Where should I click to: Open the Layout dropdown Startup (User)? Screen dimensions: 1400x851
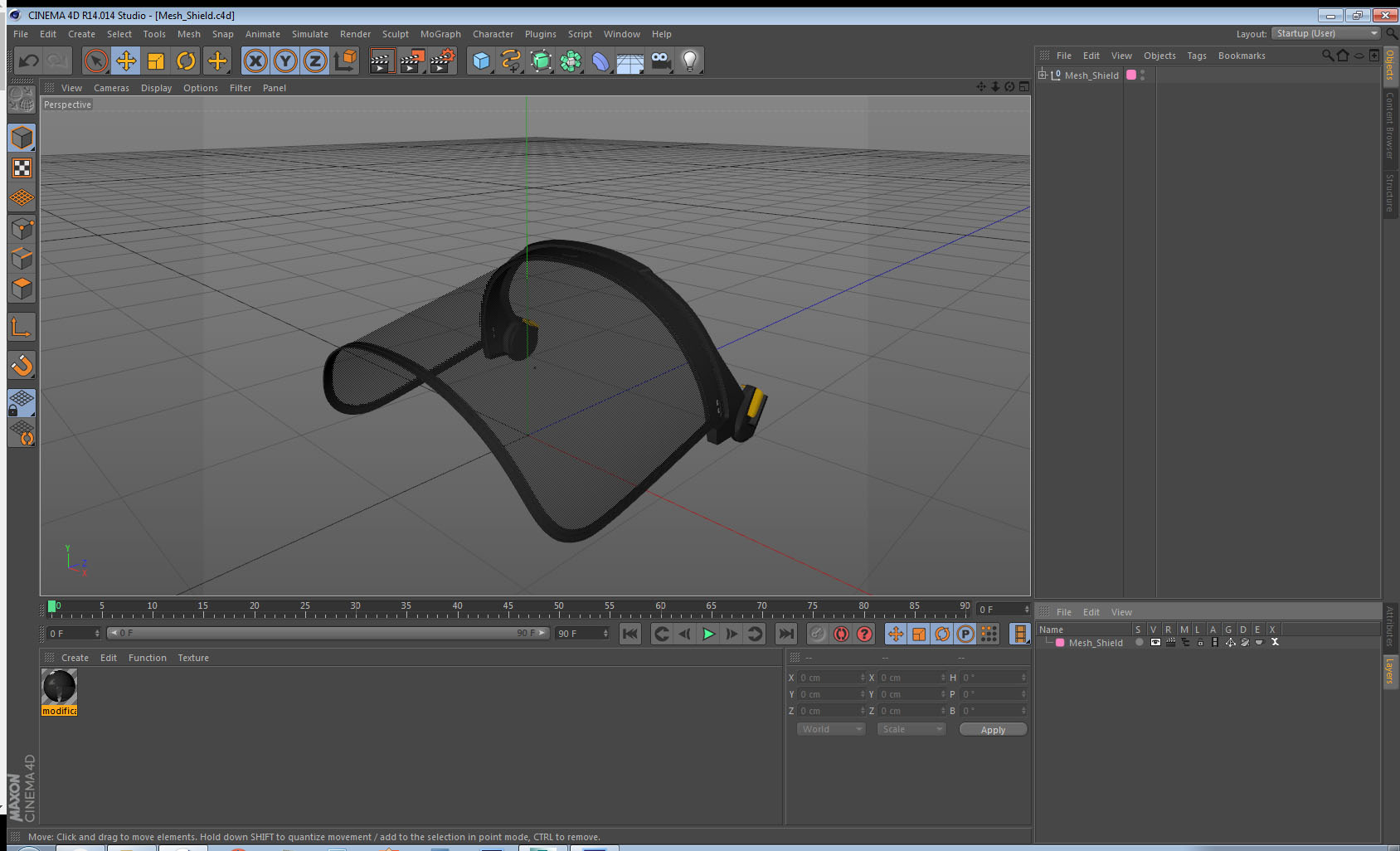point(1327,33)
